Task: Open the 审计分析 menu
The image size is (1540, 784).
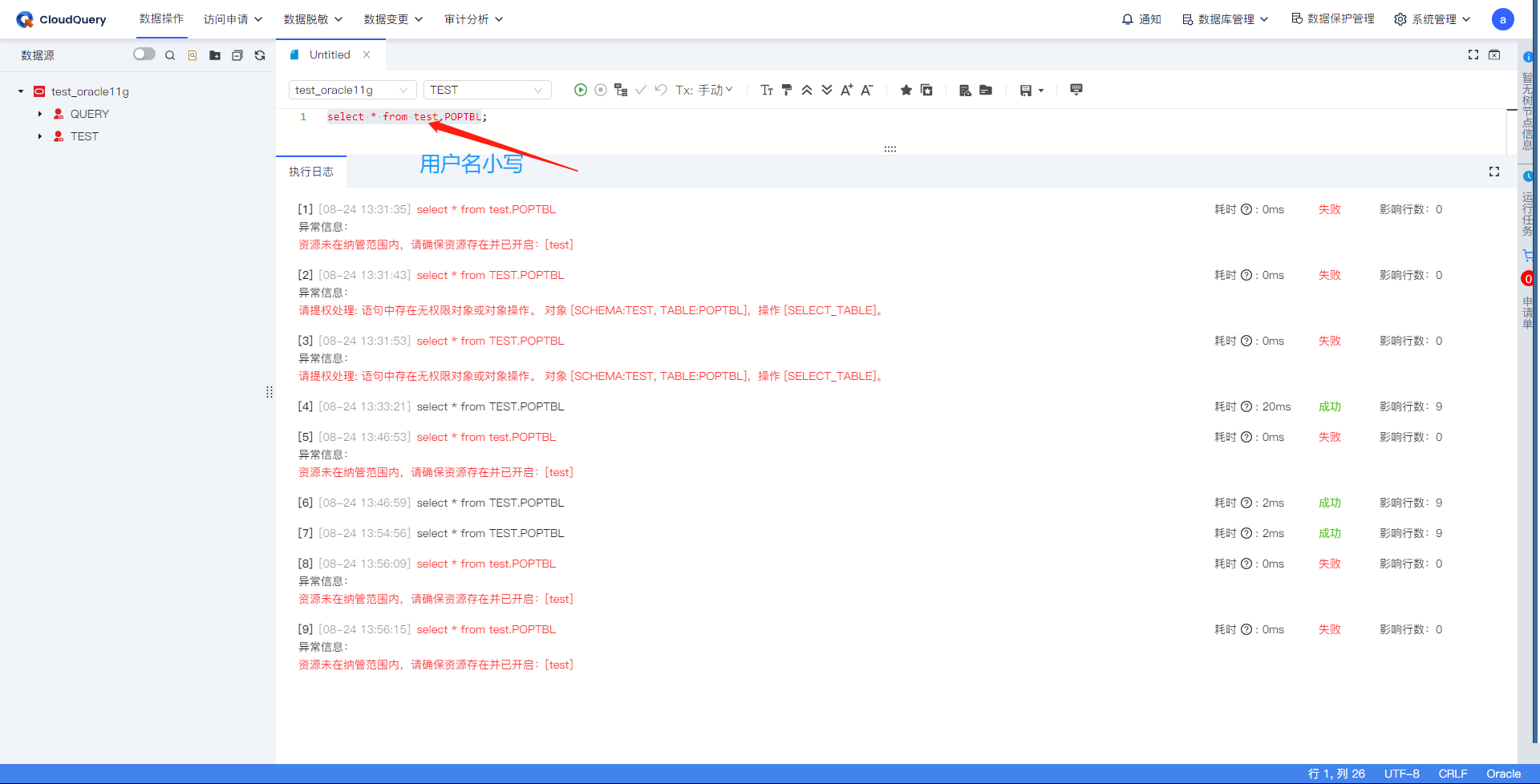Action: pos(474,19)
